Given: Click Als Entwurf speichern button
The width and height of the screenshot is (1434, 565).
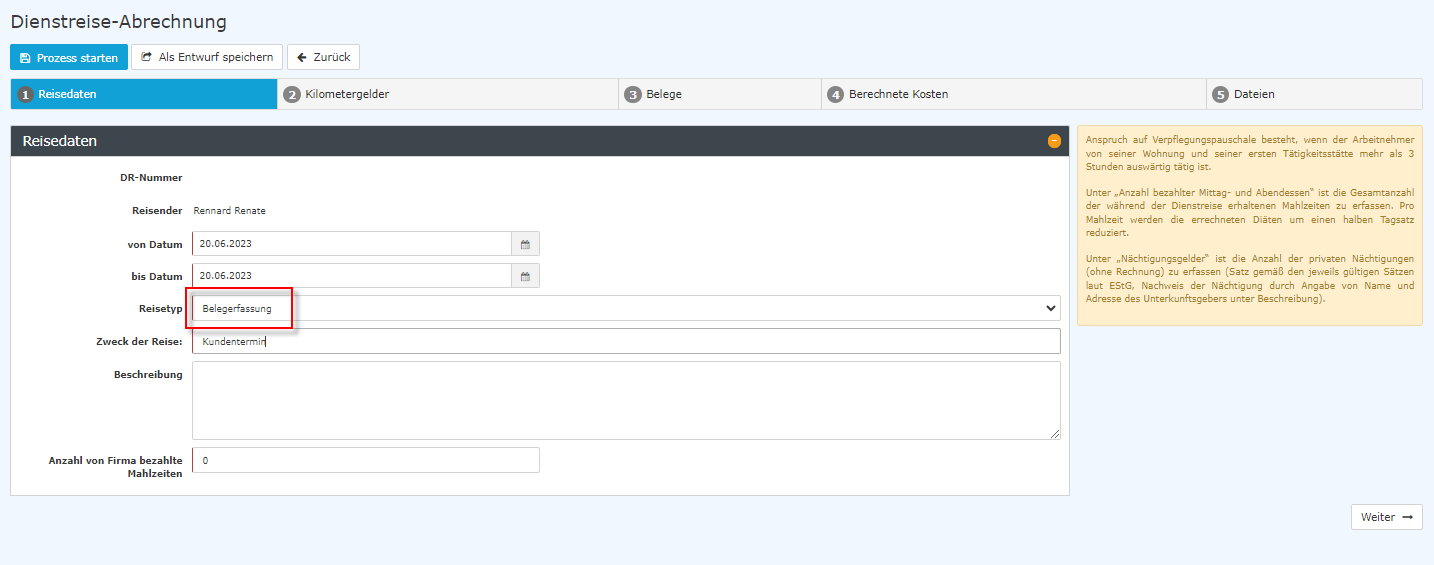Looking at the screenshot, I should pos(207,57).
